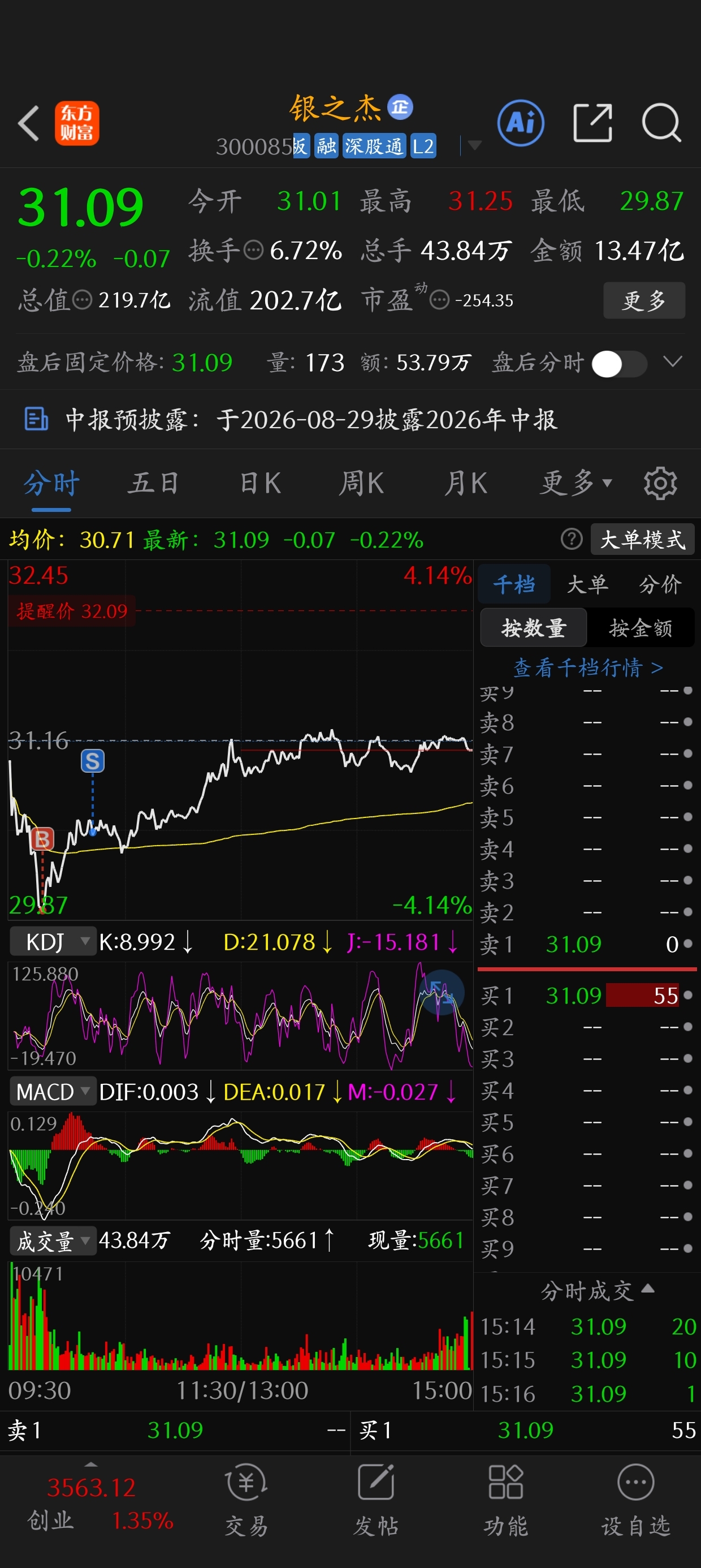Tap the 卖1 31.09 order book row
Screen dimensions: 701x1568
587,944
